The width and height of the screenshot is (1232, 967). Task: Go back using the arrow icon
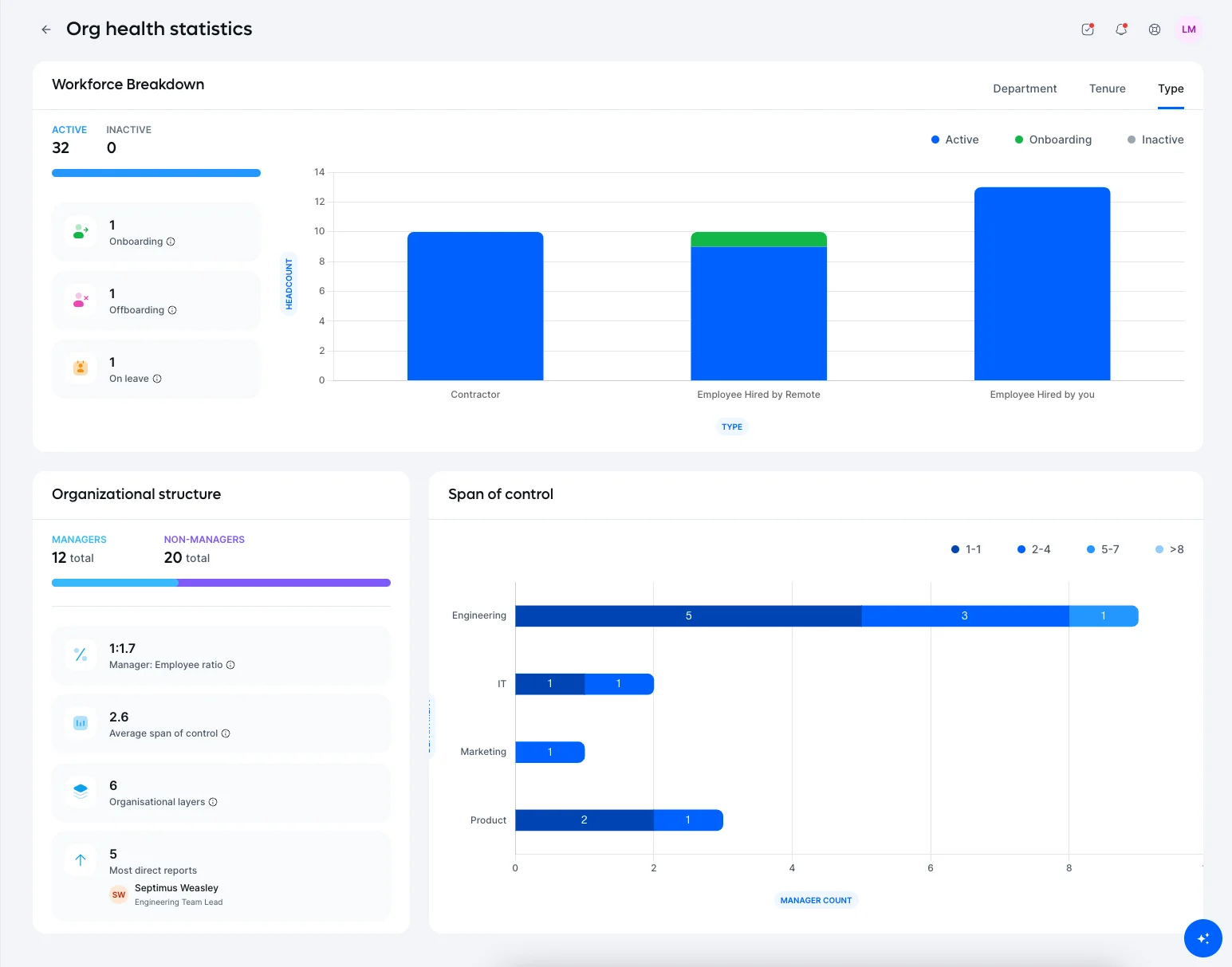click(46, 29)
